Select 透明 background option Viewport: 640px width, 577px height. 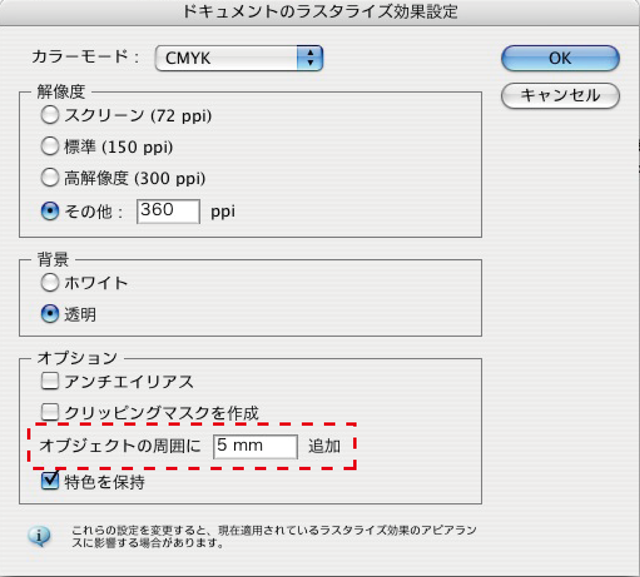[50, 314]
